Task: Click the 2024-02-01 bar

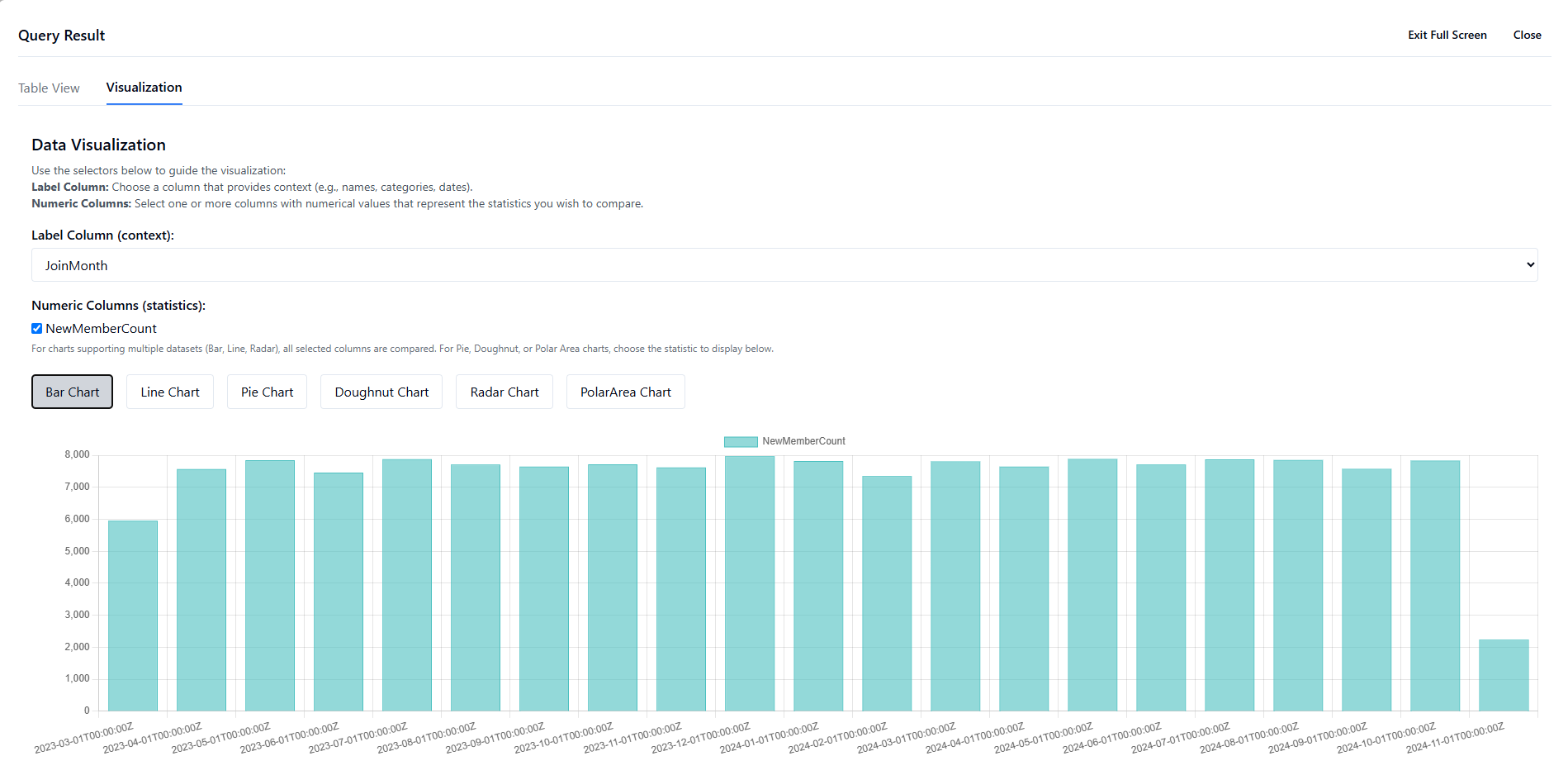Action: pyautogui.click(x=887, y=593)
